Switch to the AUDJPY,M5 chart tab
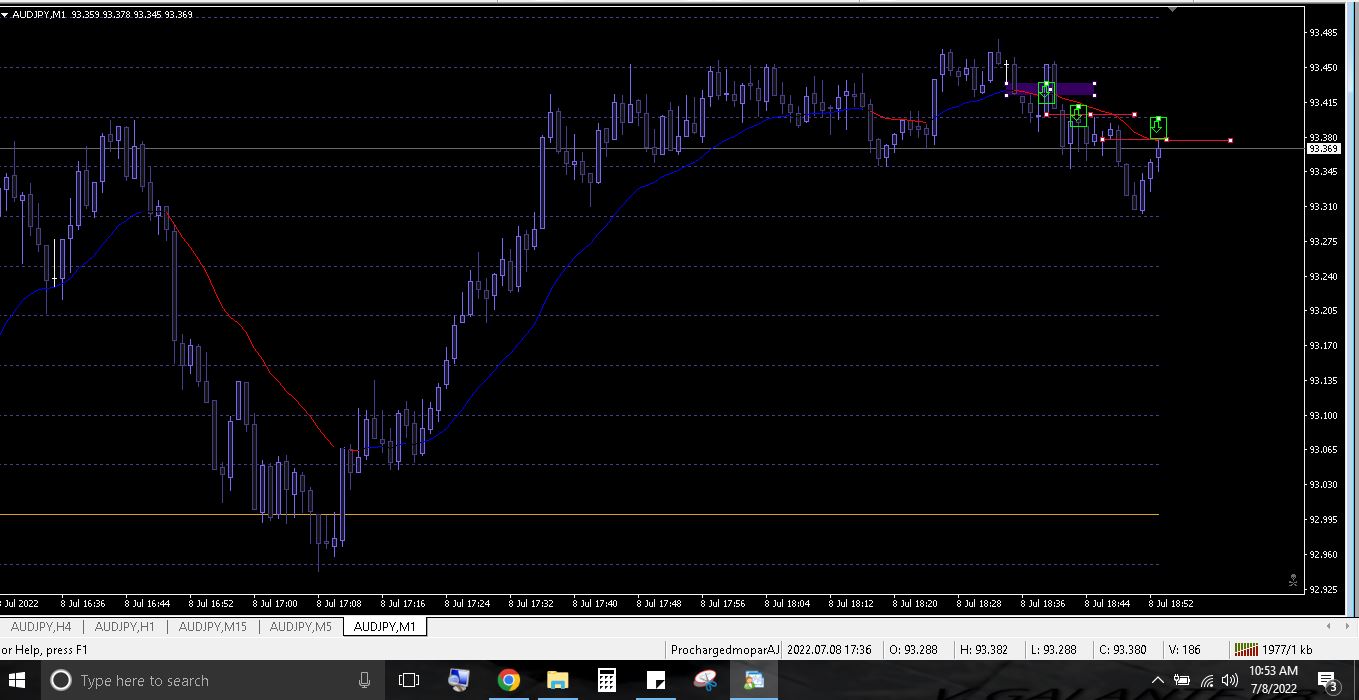This screenshot has width=1359, height=700. pyautogui.click(x=301, y=627)
